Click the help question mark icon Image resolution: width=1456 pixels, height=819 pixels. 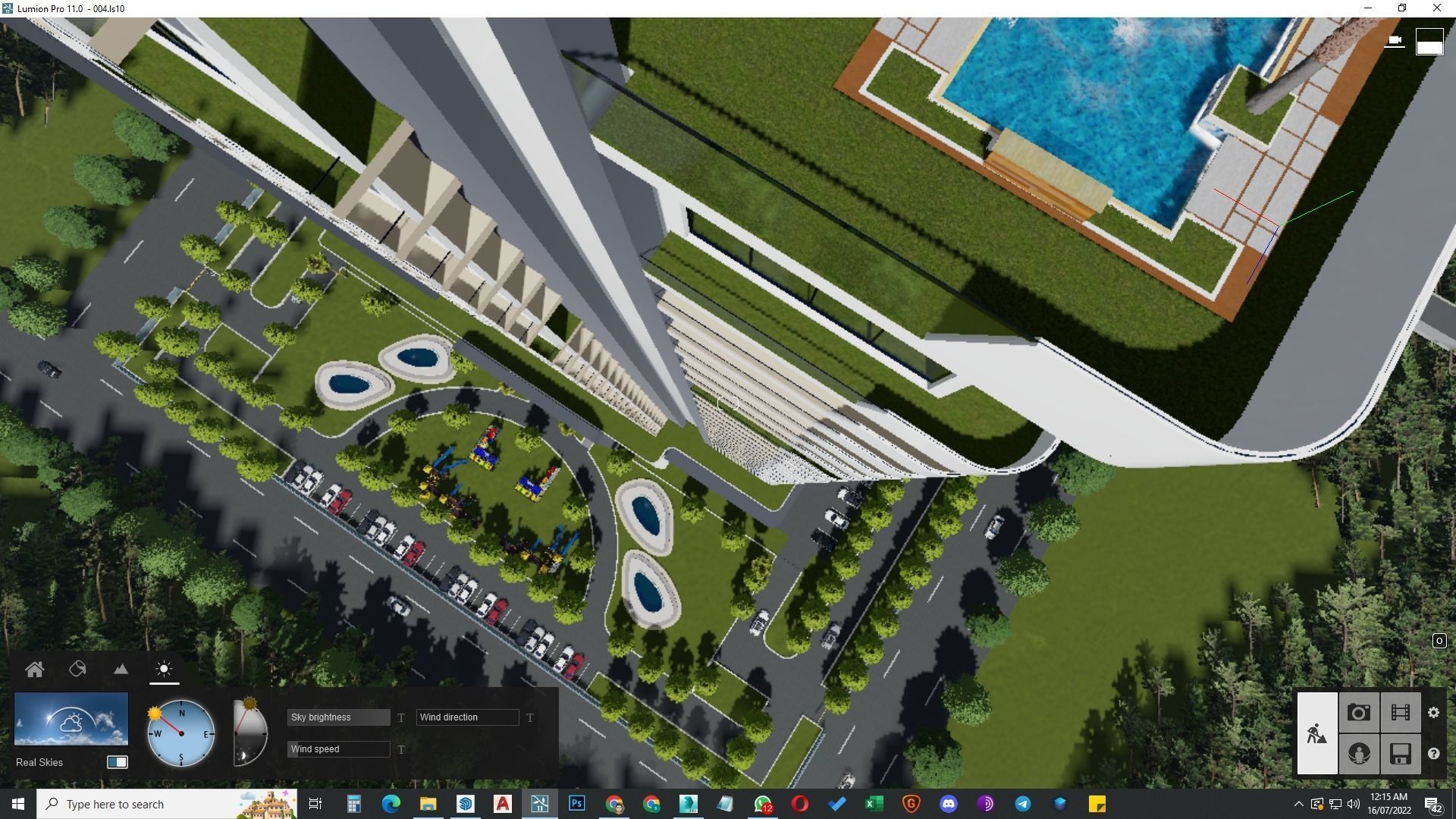[x=1433, y=754]
